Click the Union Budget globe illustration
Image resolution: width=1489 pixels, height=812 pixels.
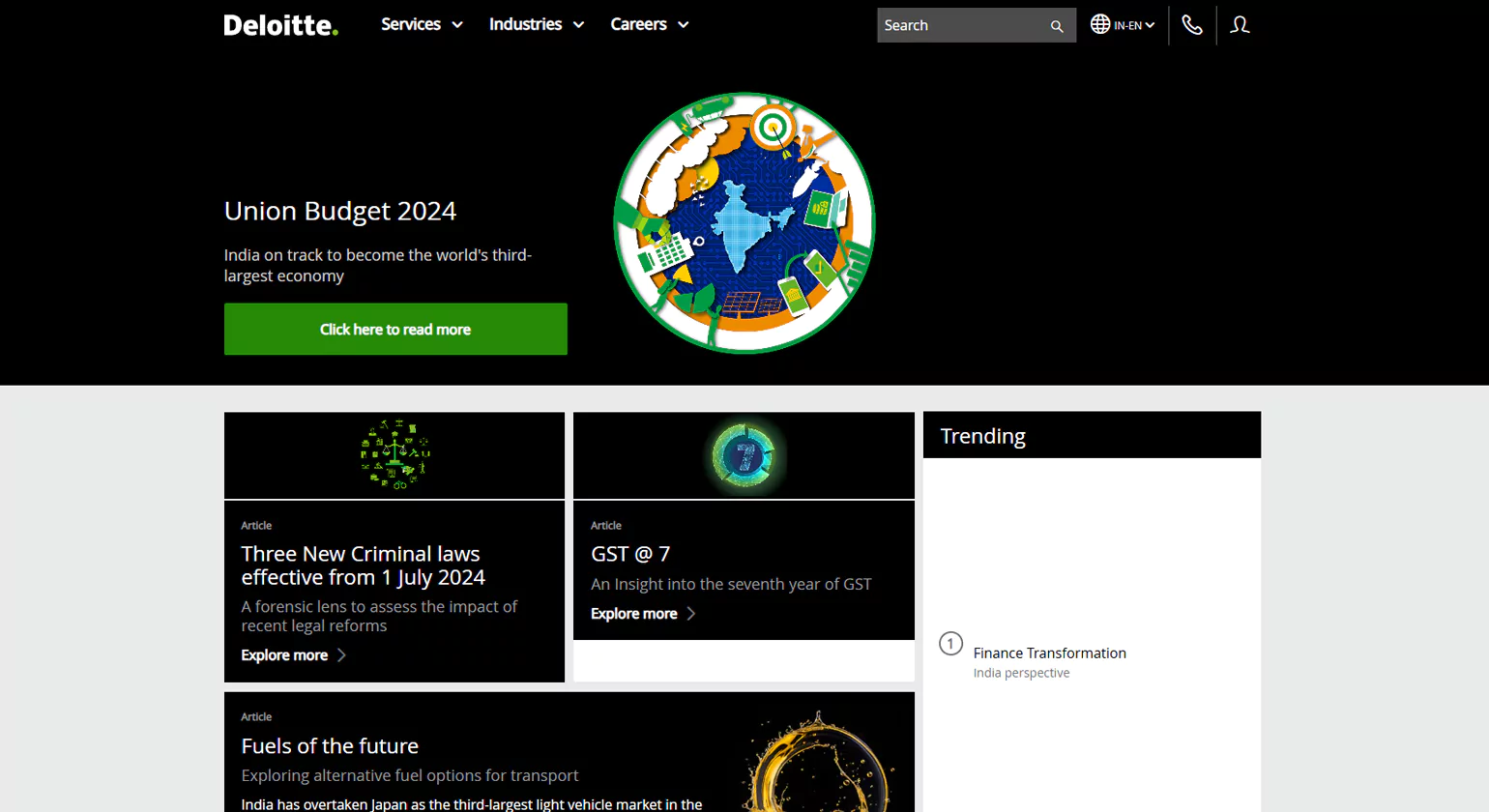[744, 223]
